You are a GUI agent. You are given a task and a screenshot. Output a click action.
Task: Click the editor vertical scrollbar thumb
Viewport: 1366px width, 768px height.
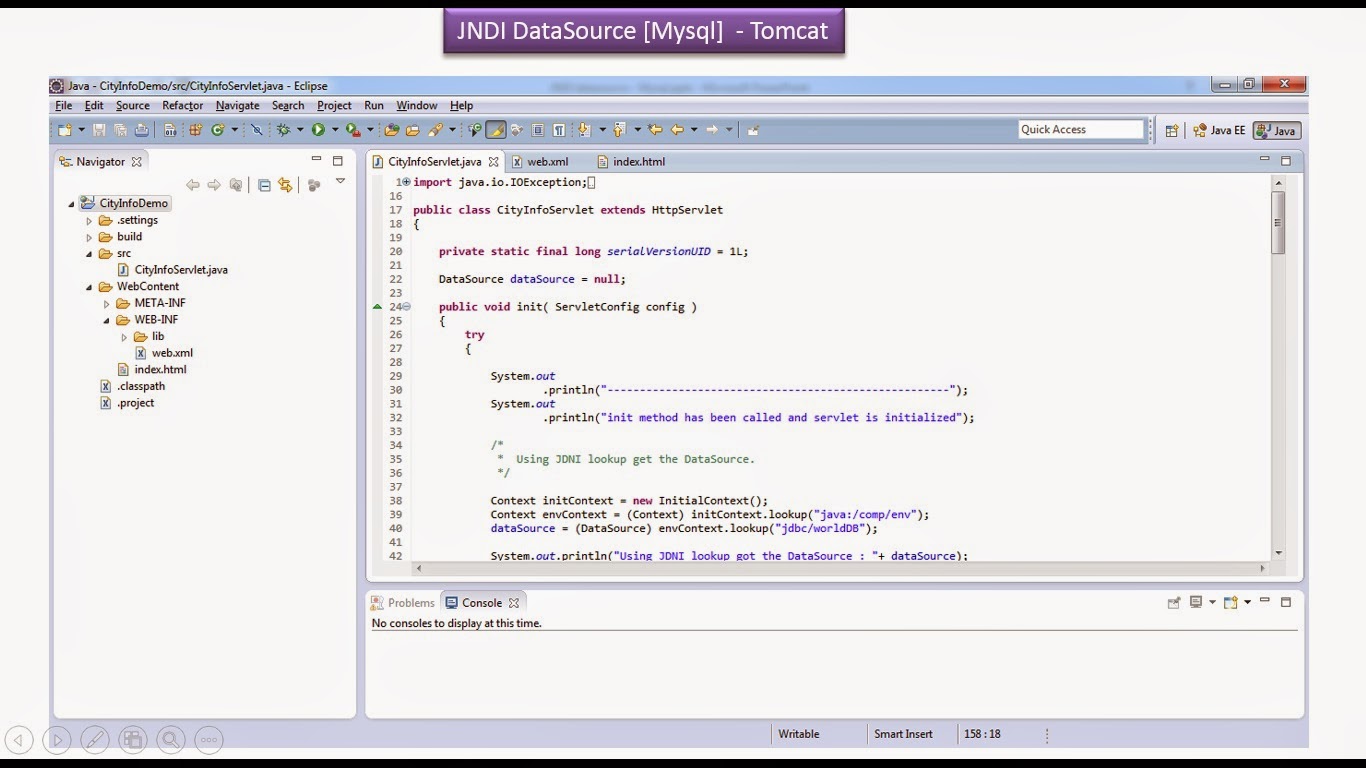point(1278,222)
